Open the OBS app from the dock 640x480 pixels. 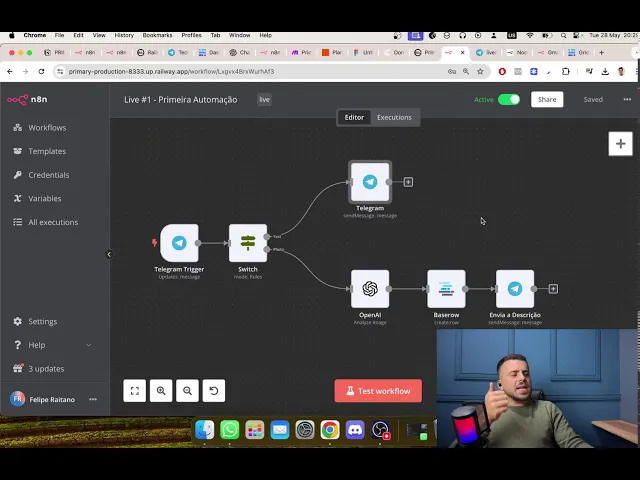click(x=380, y=430)
